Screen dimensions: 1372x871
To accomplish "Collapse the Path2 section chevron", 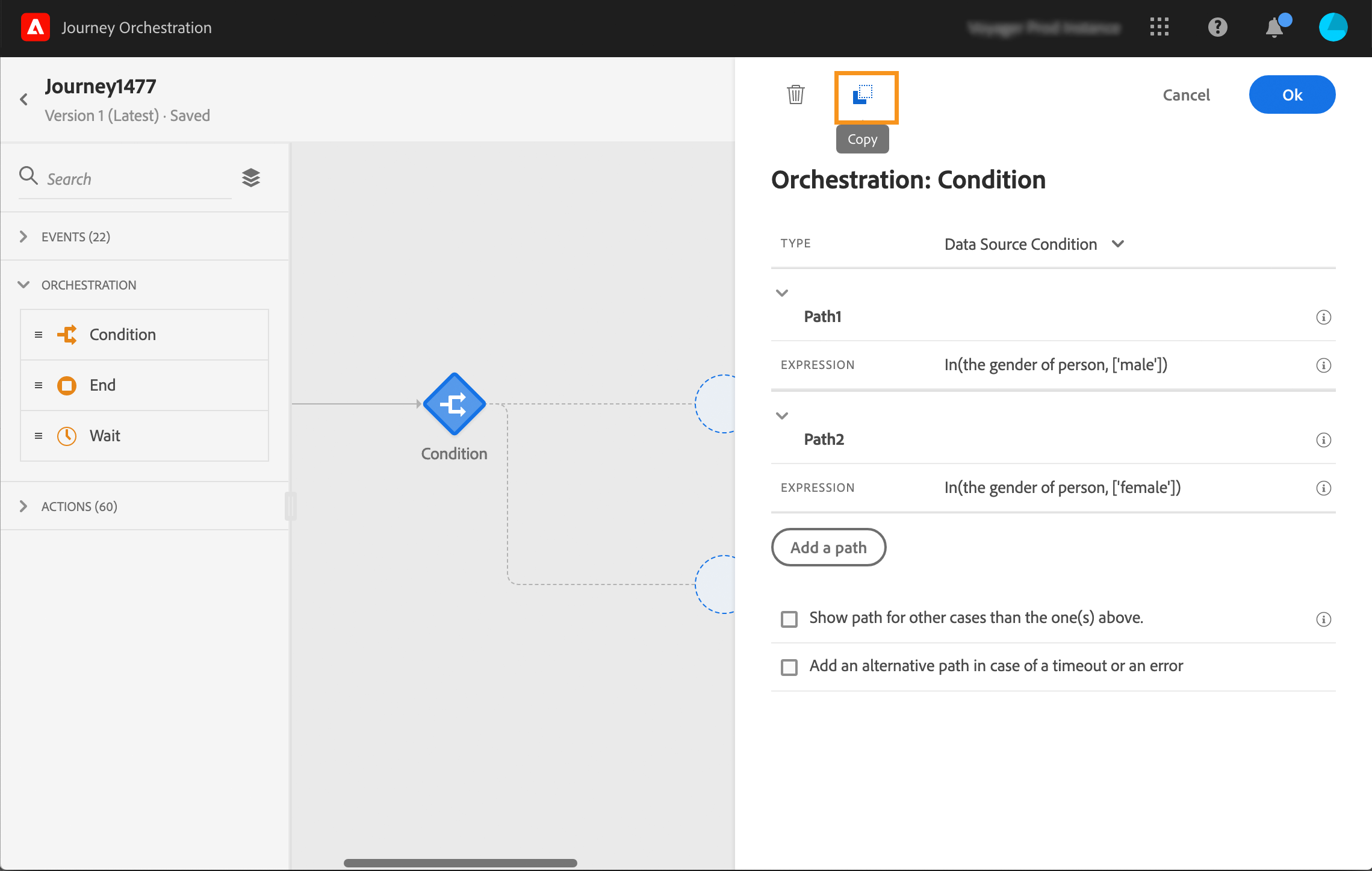I will [782, 415].
